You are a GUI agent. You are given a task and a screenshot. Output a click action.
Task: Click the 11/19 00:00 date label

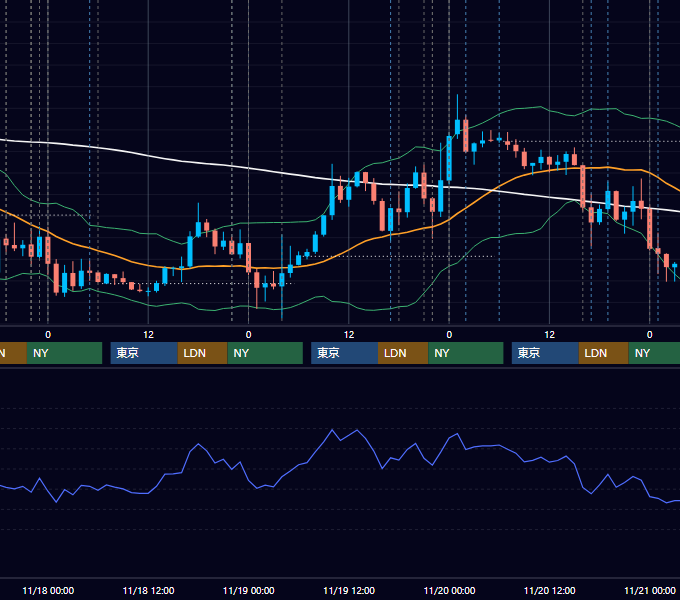click(248, 590)
